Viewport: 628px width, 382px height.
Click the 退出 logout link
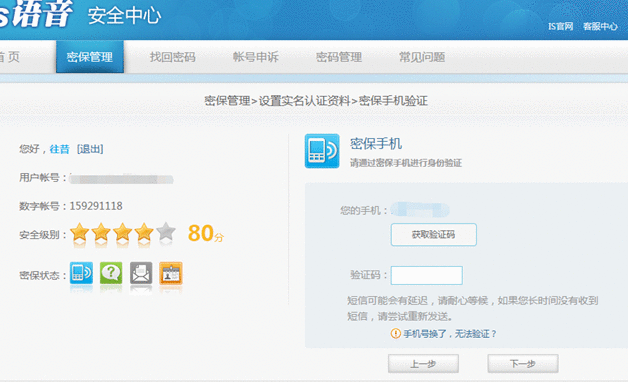[x=90, y=149]
